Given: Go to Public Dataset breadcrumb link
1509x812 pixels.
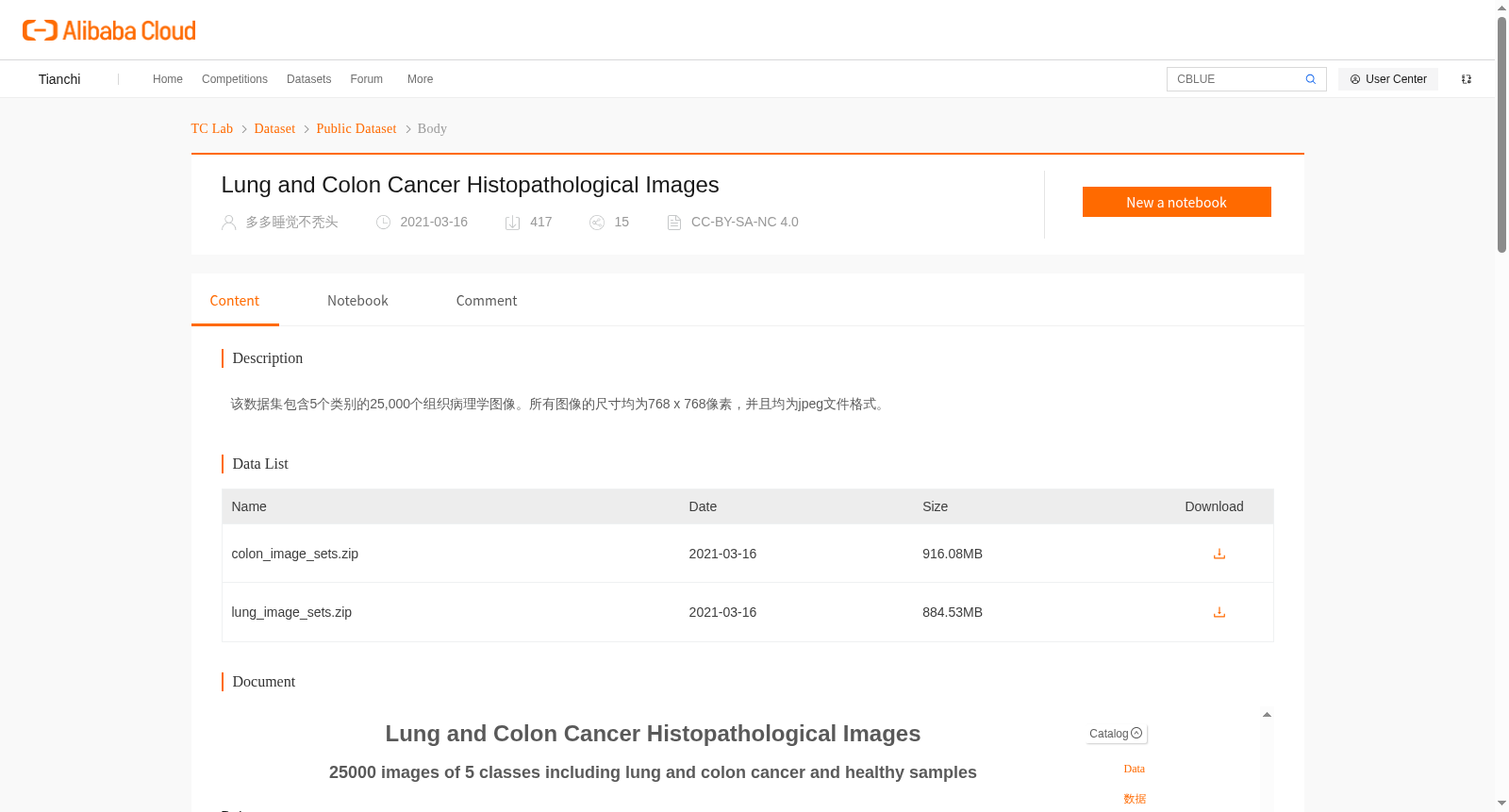Looking at the screenshot, I should 357,129.
